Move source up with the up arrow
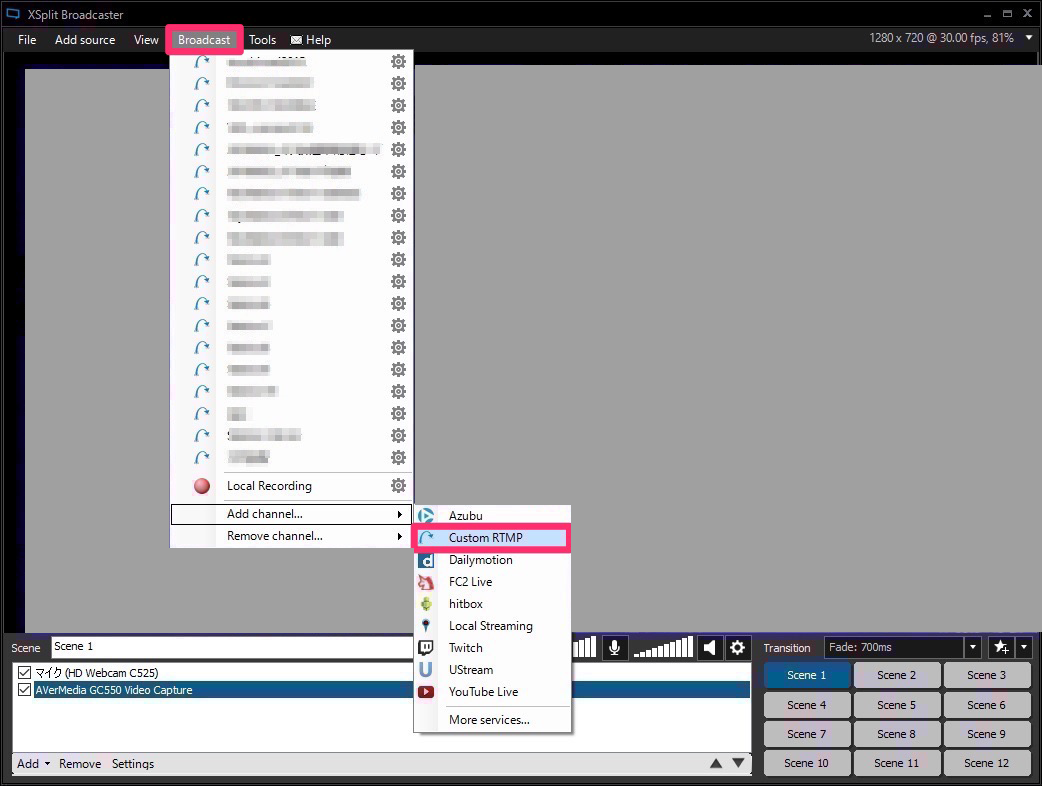 pyautogui.click(x=716, y=763)
